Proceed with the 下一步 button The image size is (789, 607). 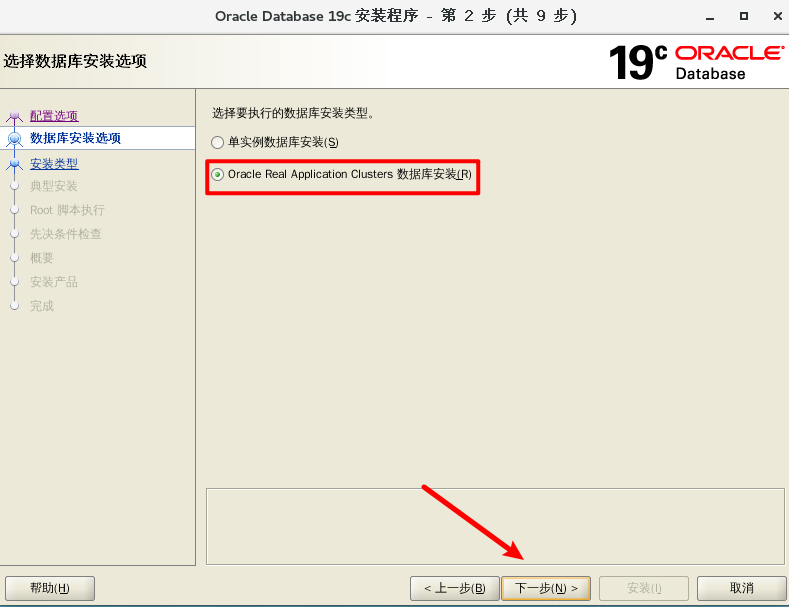pyautogui.click(x=545, y=588)
